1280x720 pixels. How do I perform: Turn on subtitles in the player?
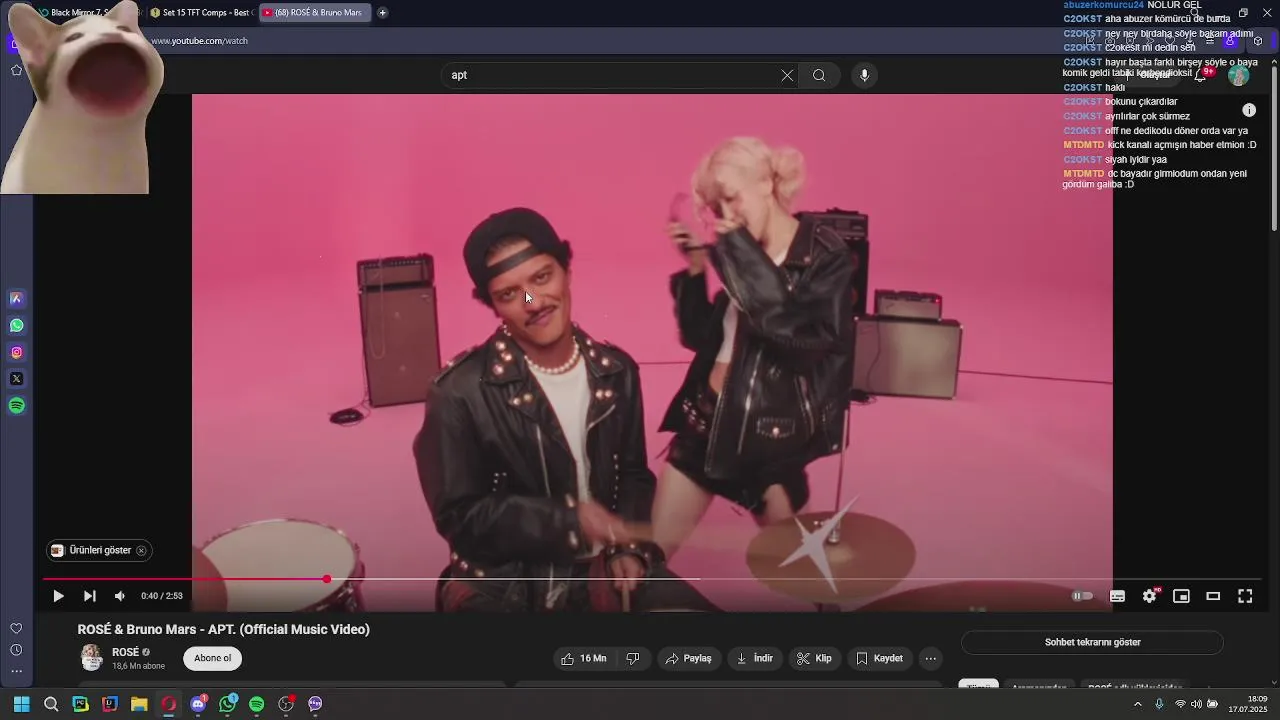click(x=1118, y=596)
